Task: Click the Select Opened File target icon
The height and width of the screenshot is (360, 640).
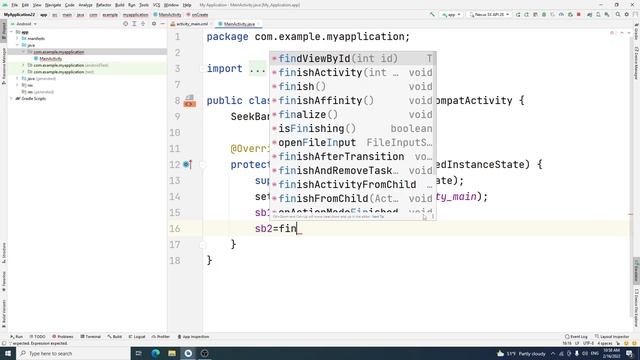Action: [125, 24]
